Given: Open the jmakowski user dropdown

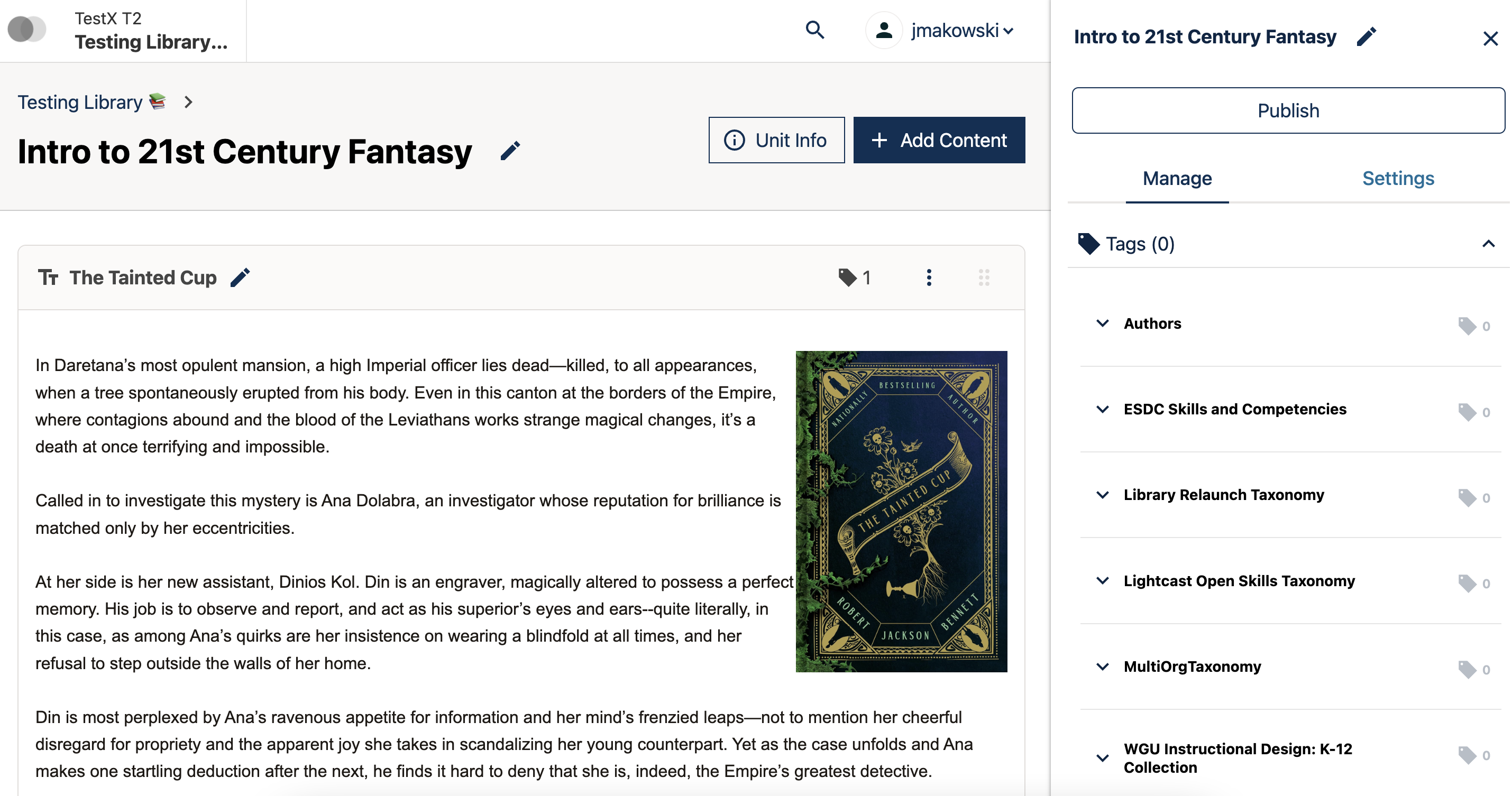Looking at the screenshot, I should point(961,31).
